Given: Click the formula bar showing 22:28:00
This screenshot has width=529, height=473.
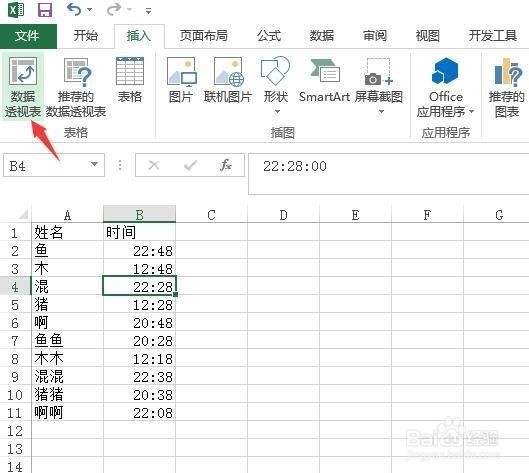Looking at the screenshot, I should (x=388, y=174).
